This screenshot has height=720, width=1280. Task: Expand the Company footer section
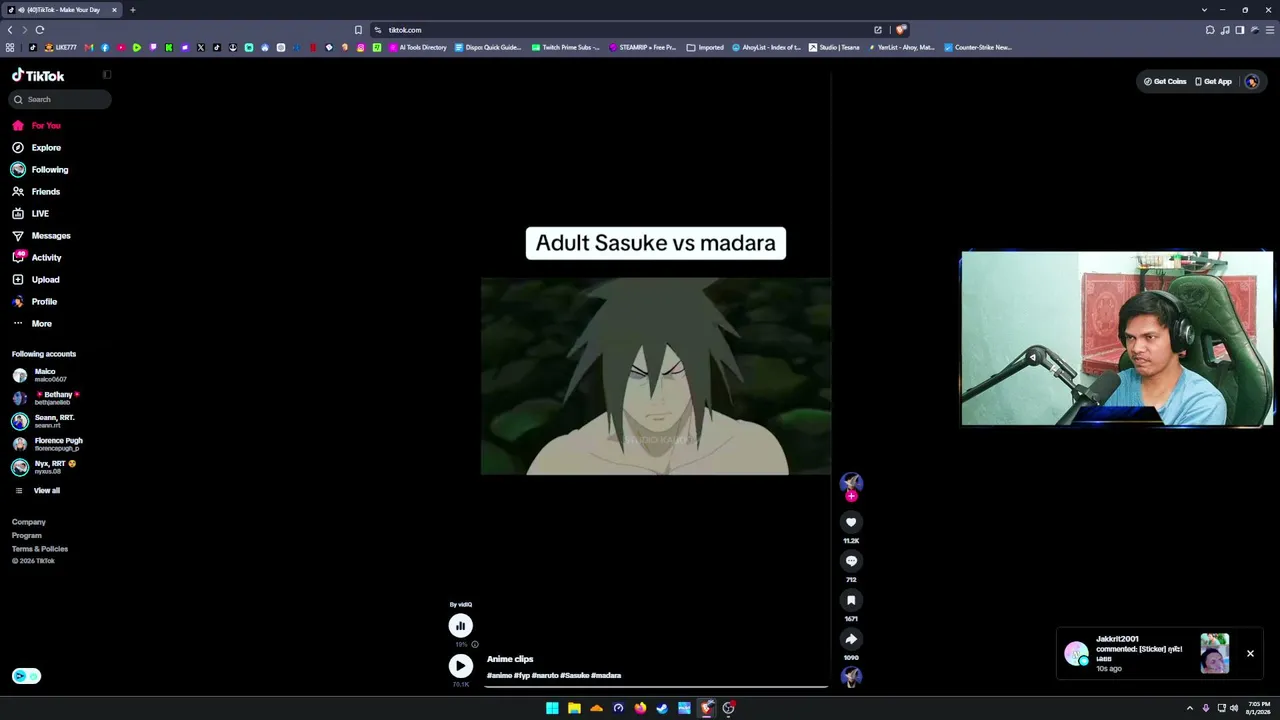point(29,522)
